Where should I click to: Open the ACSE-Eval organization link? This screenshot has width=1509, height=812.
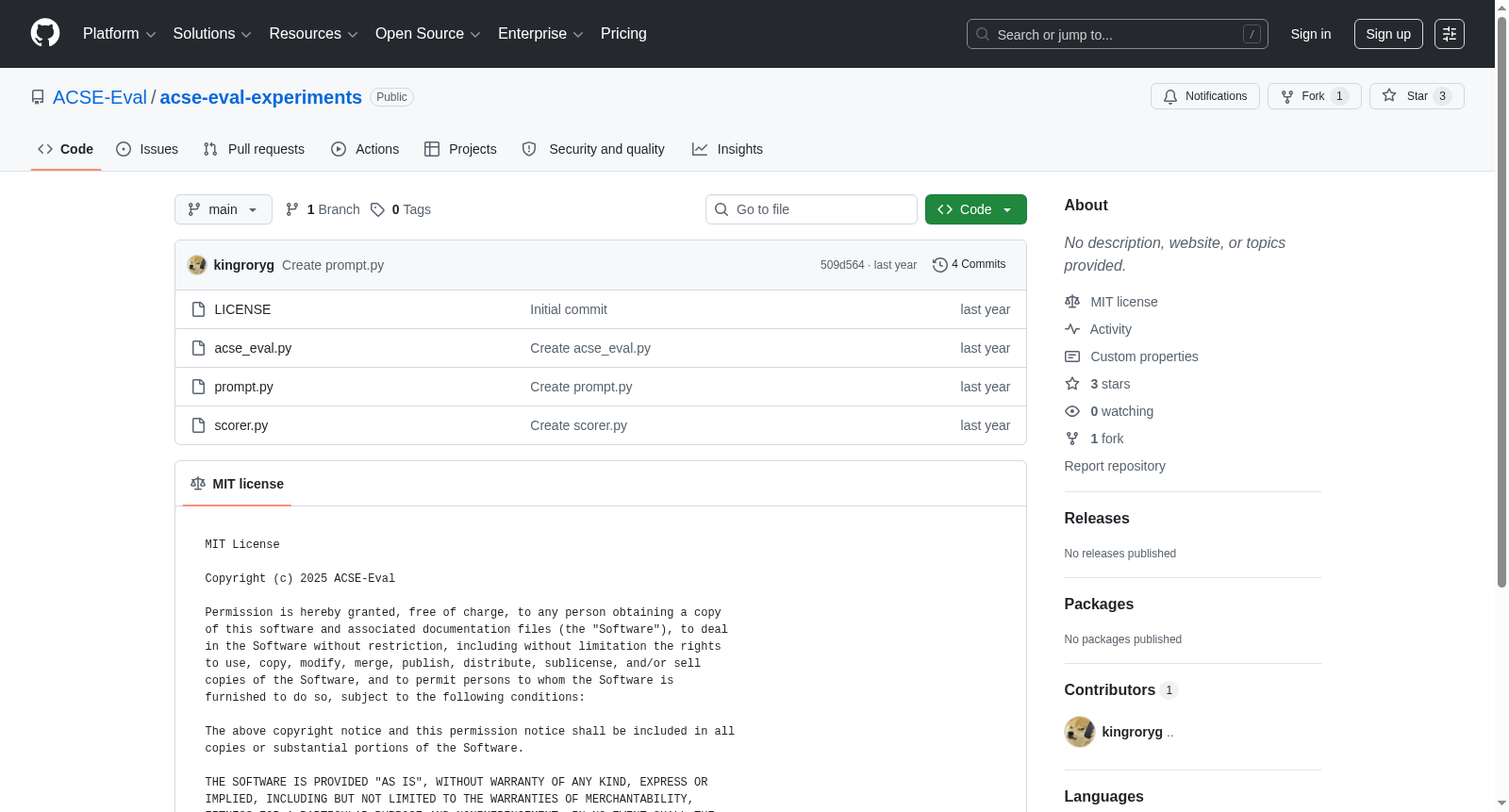[100, 97]
